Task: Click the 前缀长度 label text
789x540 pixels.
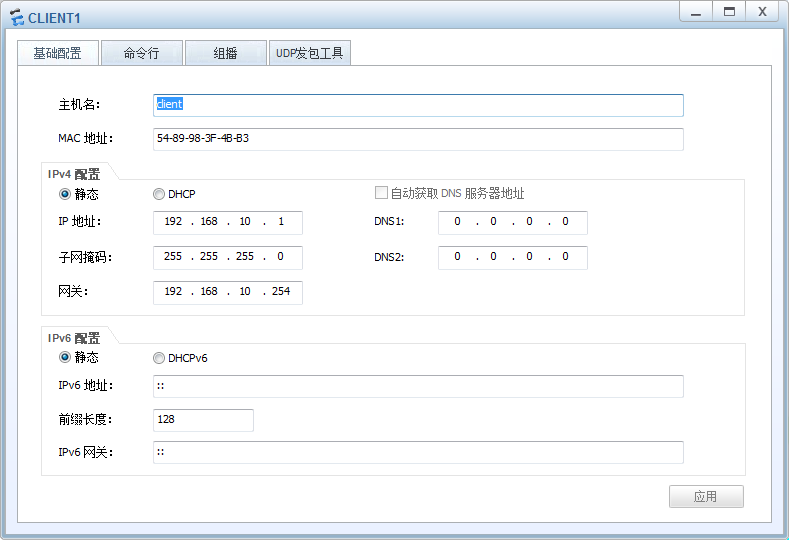Action: tap(85, 419)
